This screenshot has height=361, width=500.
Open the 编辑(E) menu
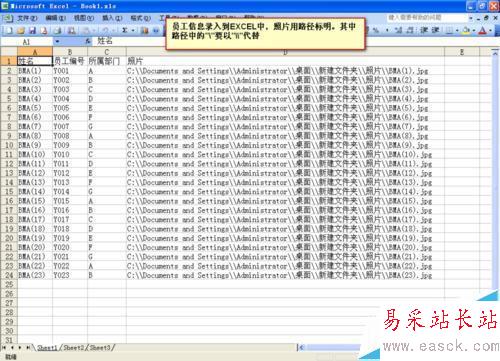(55, 18)
